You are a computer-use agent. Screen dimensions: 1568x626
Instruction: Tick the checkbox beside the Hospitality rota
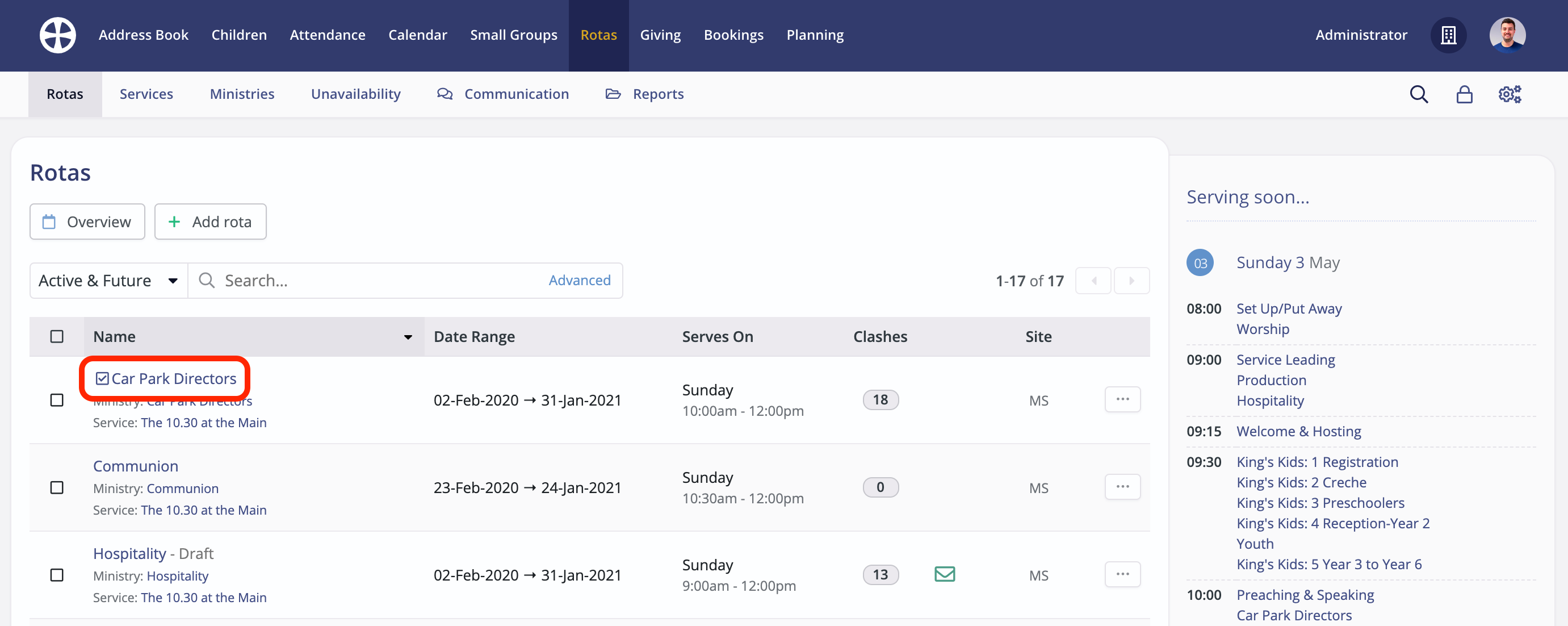point(57,574)
